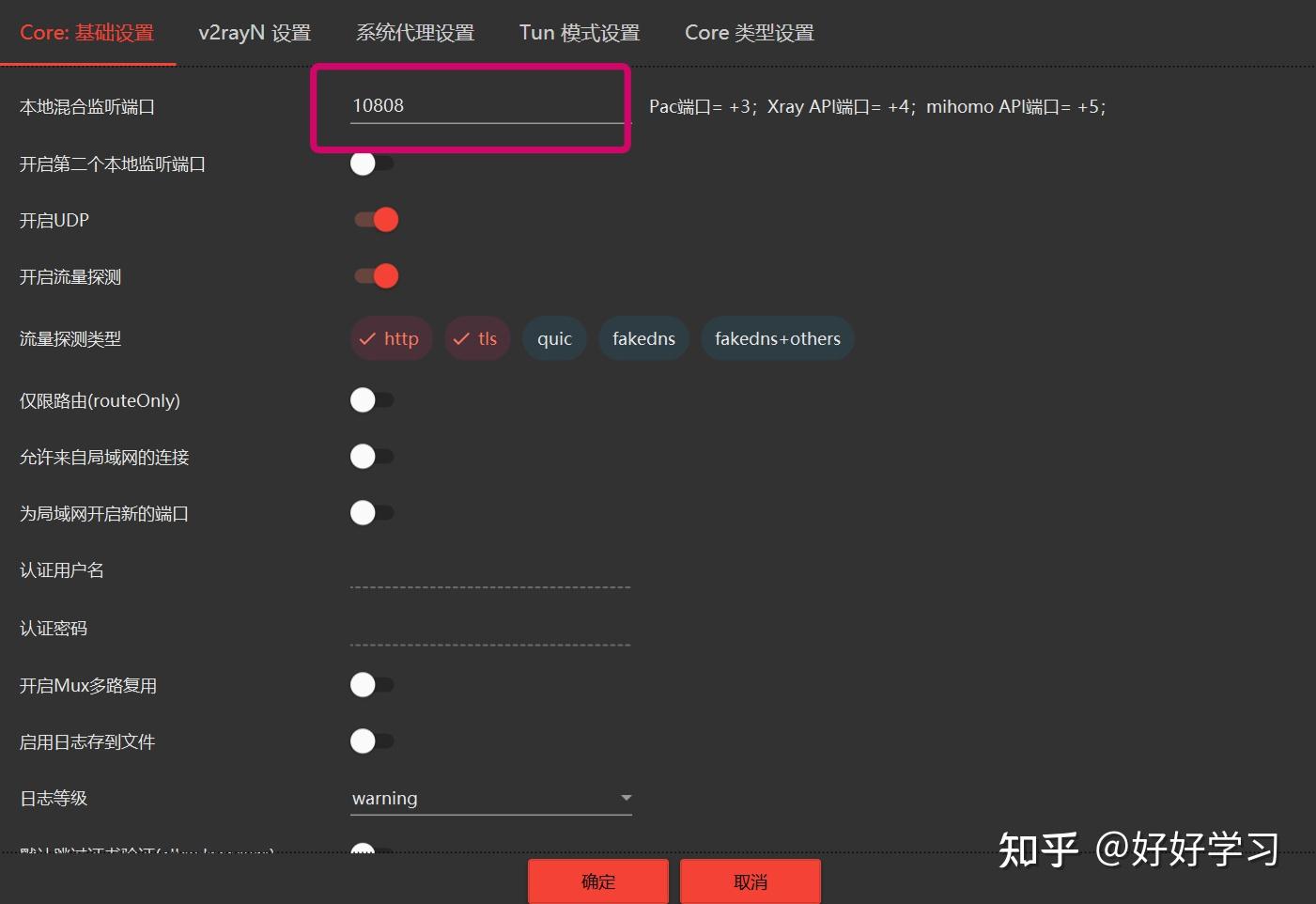Select the quic sniffing type
The height and width of the screenshot is (904, 1316).
[554, 338]
